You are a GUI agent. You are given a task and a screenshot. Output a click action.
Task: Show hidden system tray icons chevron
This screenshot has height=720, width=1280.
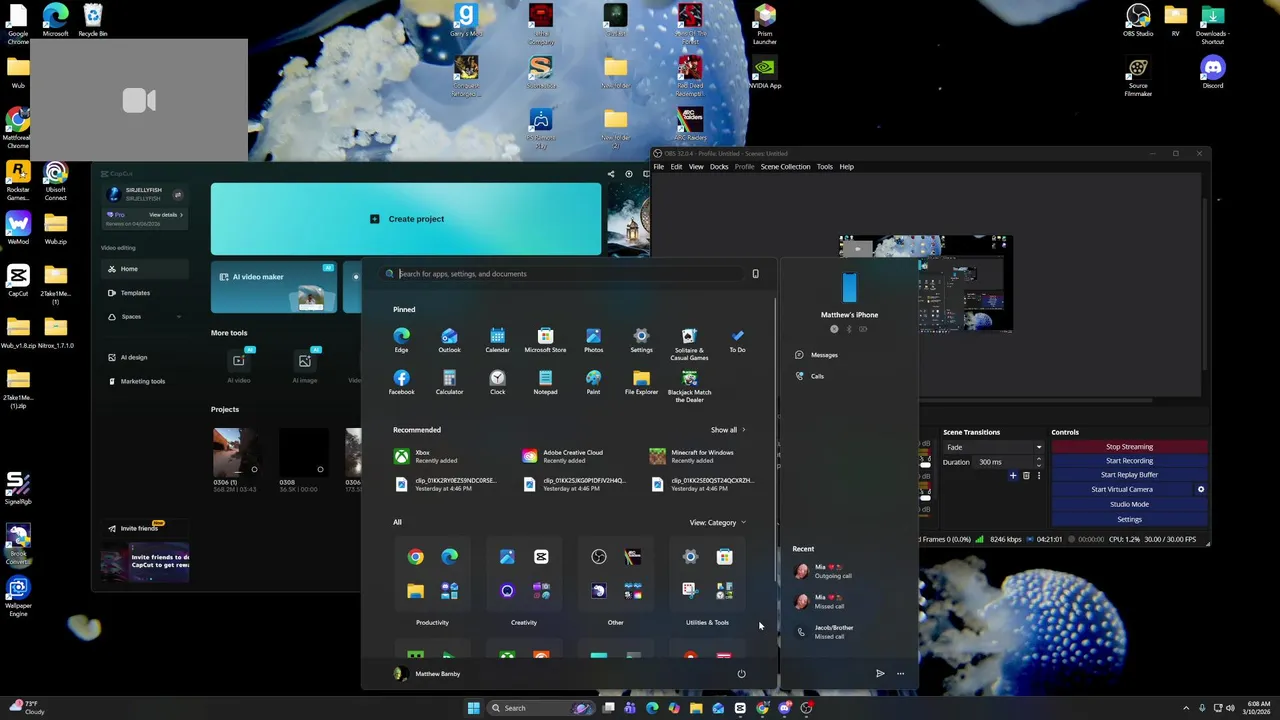click(1186, 708)
